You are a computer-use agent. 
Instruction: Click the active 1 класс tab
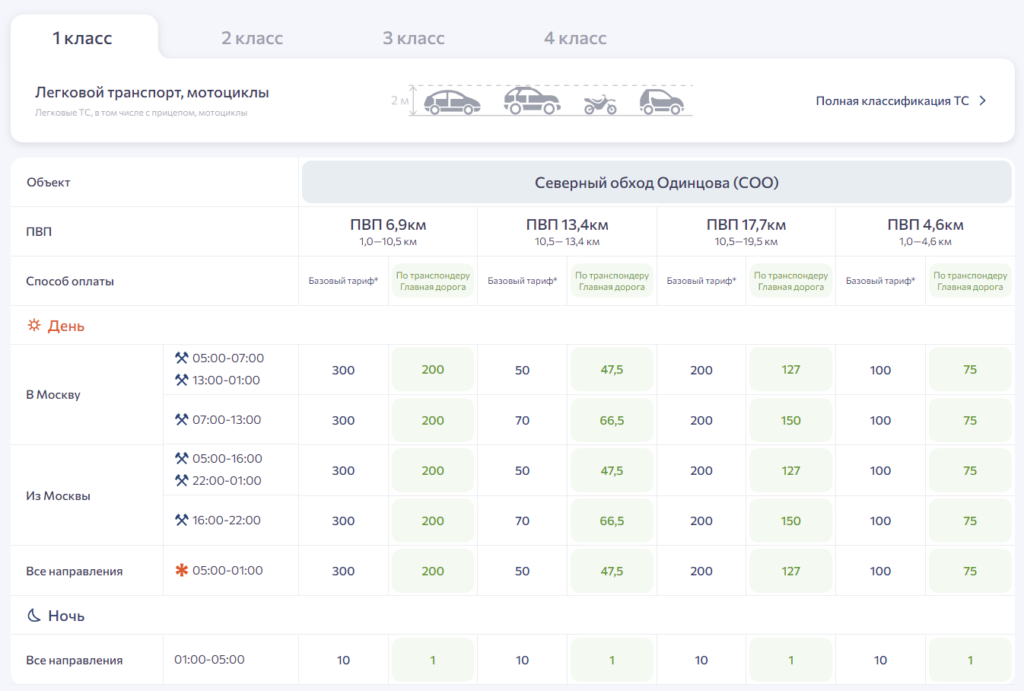point(82,39)
